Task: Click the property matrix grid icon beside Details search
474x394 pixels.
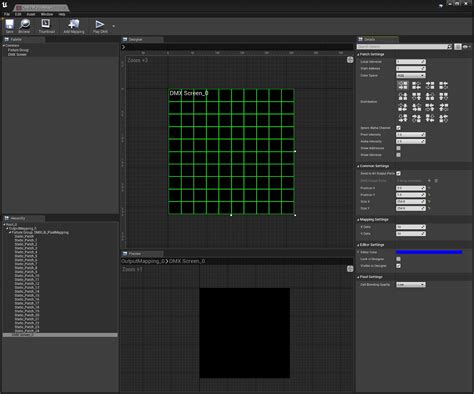Action: click(458, 47)
